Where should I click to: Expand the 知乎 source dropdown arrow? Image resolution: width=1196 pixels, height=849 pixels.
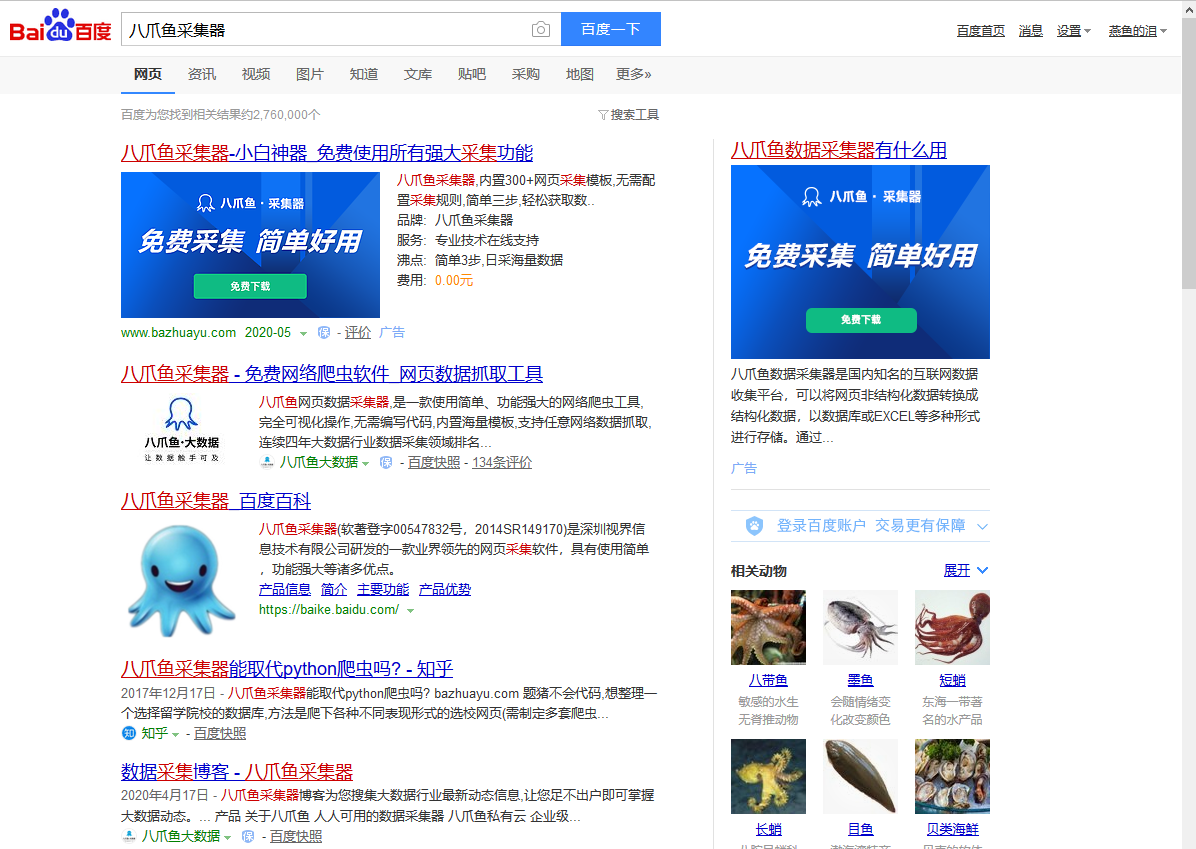[x=175, y=734]
